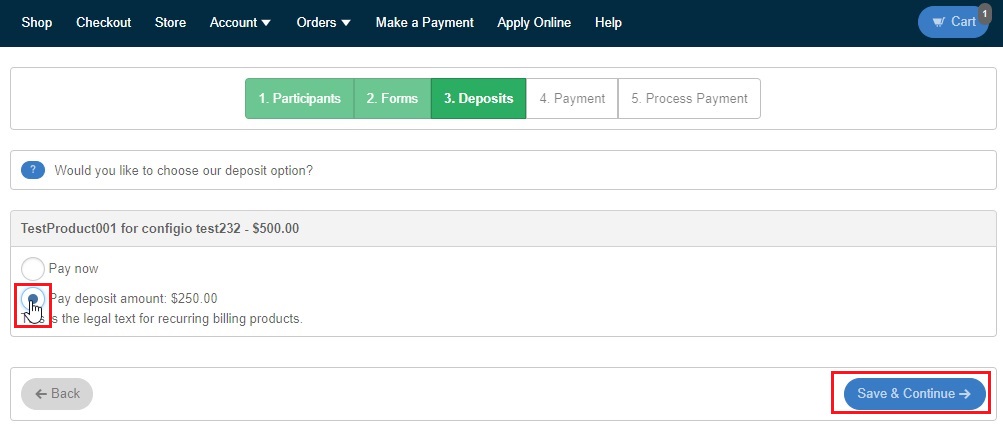Click the blue question mark help icon
Screen dimensions: 1003x427
[x=33, y=170]
